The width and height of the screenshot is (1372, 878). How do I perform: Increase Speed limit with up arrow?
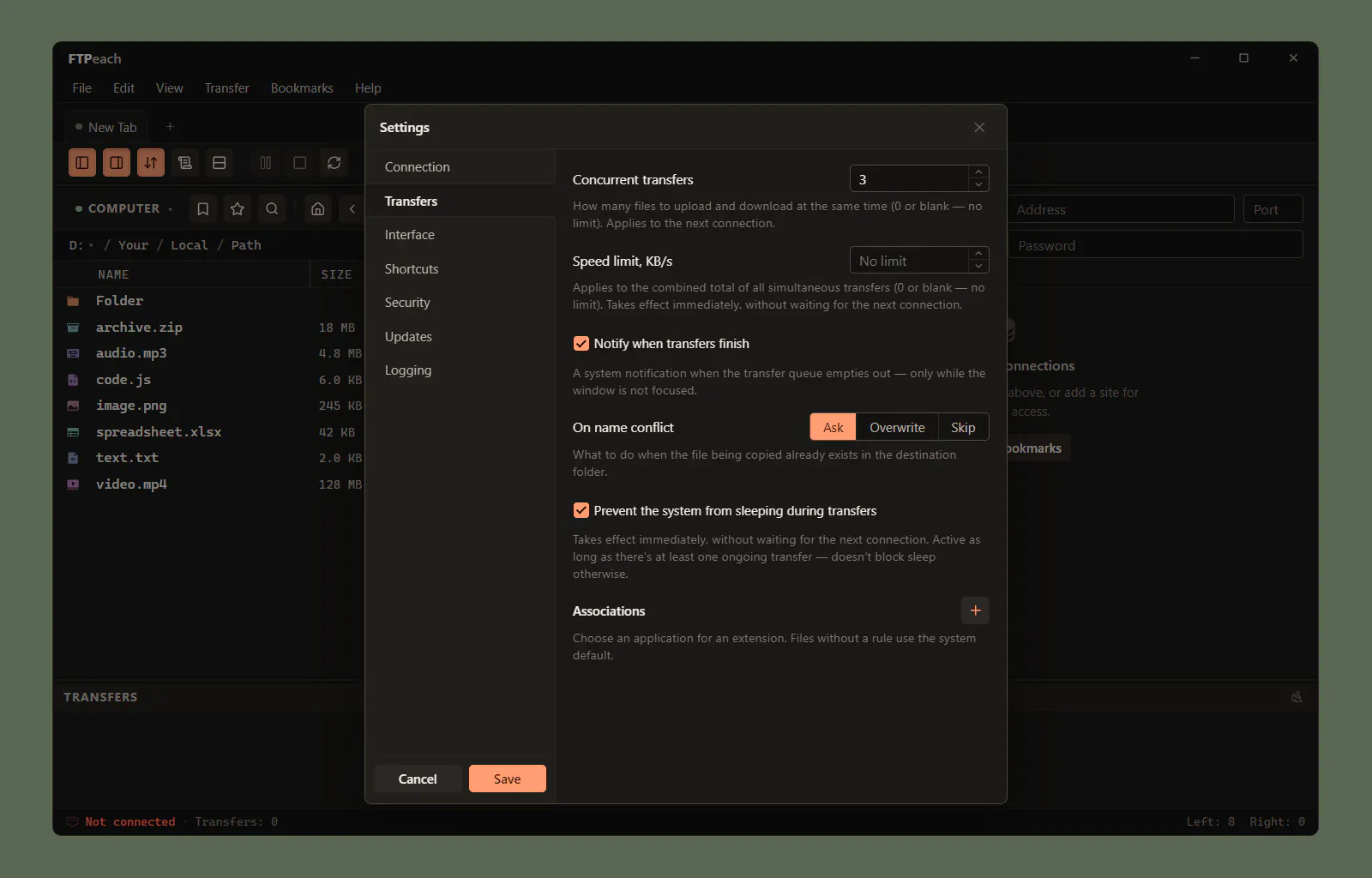pyautogui.click(x=978, y=254)
